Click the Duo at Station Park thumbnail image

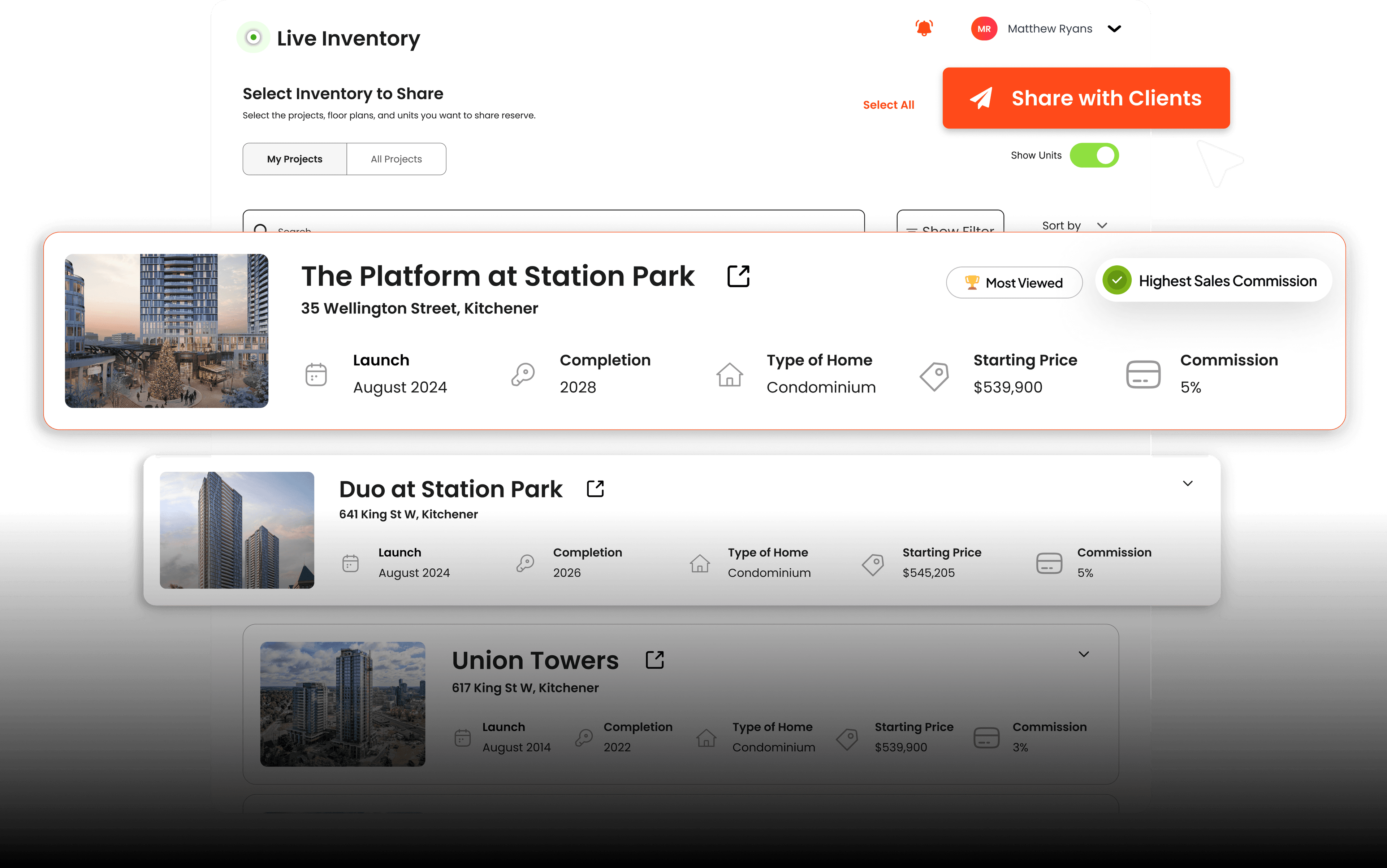[x=237, y=530]
